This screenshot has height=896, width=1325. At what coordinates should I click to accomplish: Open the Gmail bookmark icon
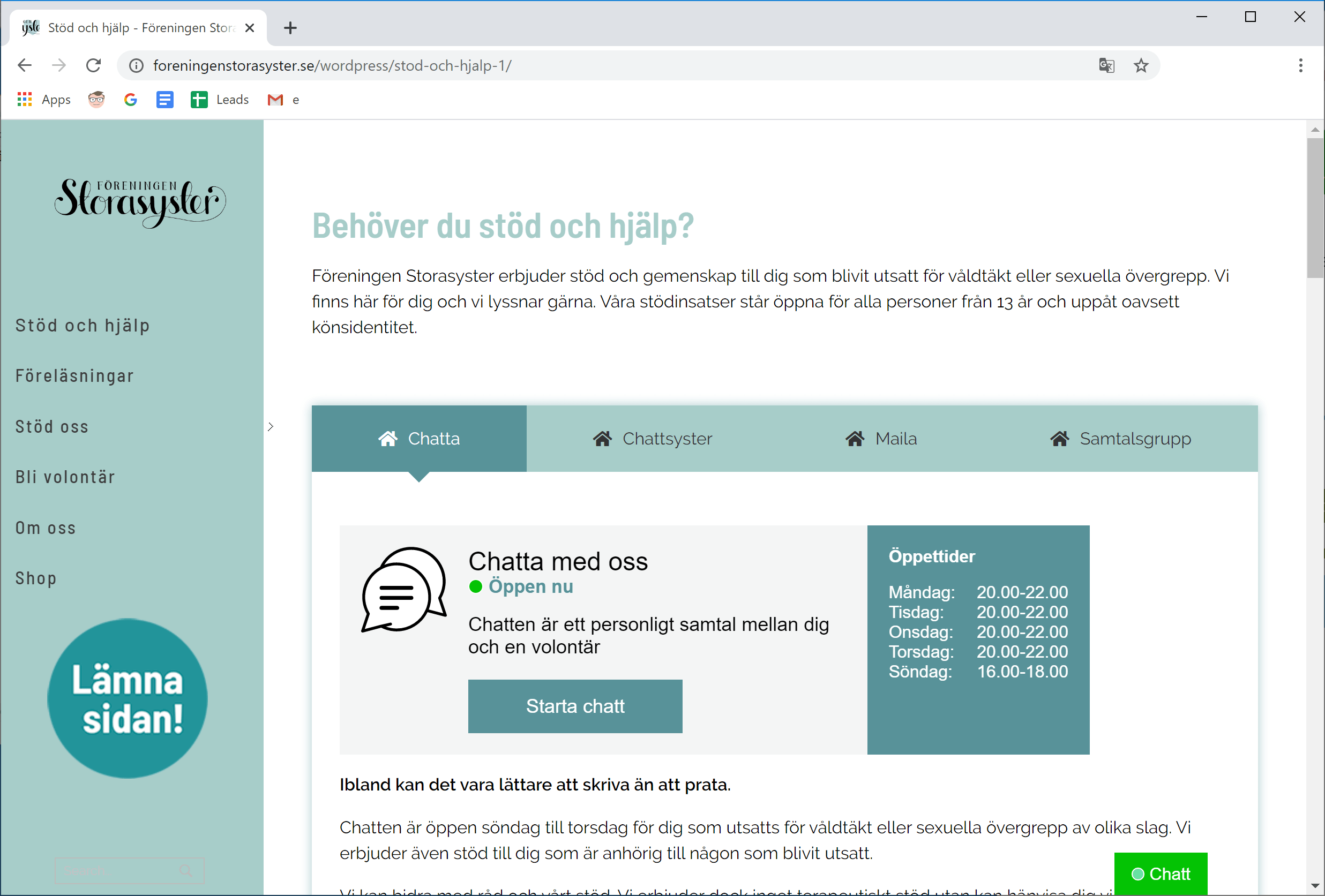pyautogui.click(x=275, y=100)
